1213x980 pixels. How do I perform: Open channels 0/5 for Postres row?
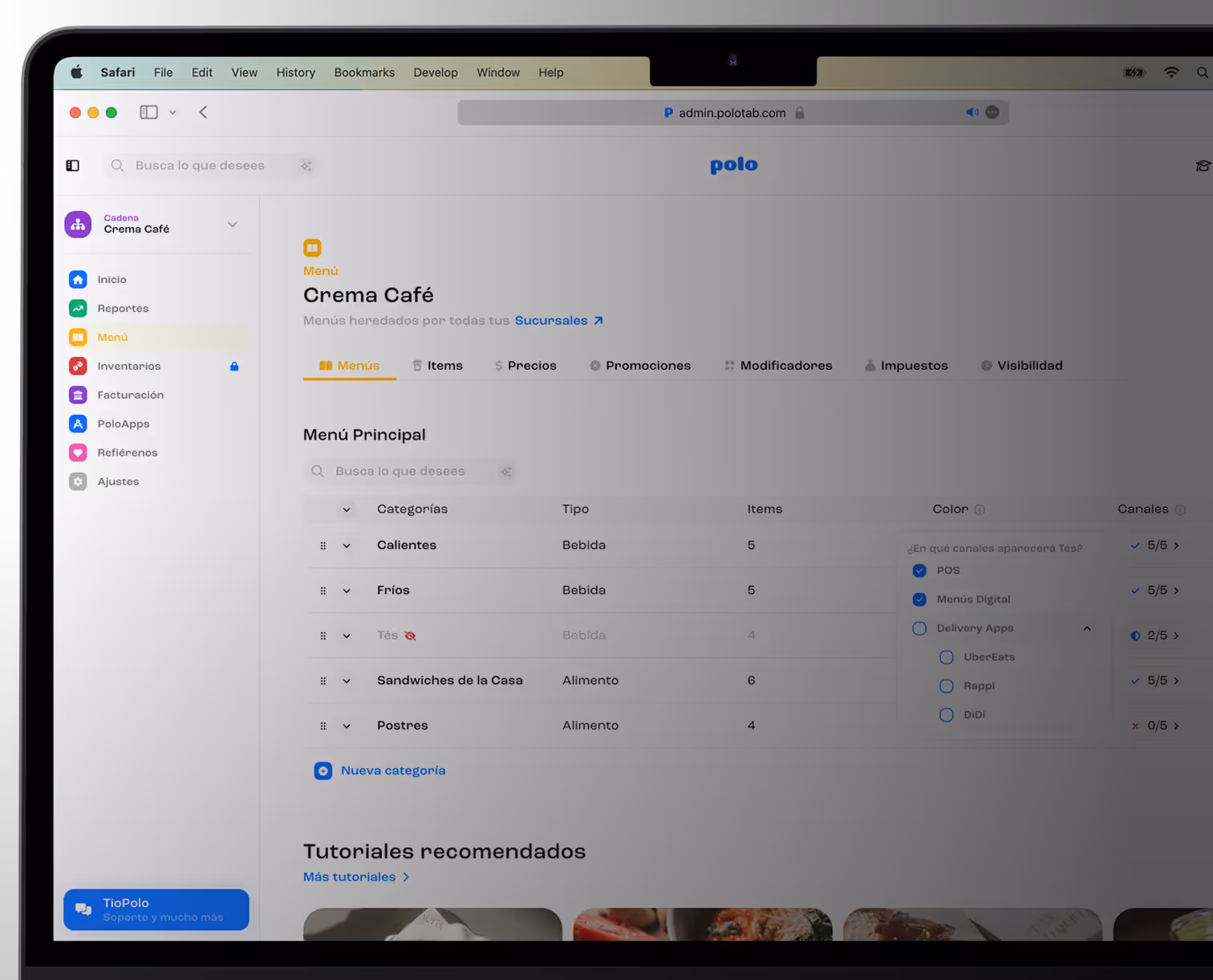click(x=1155, y=726)
